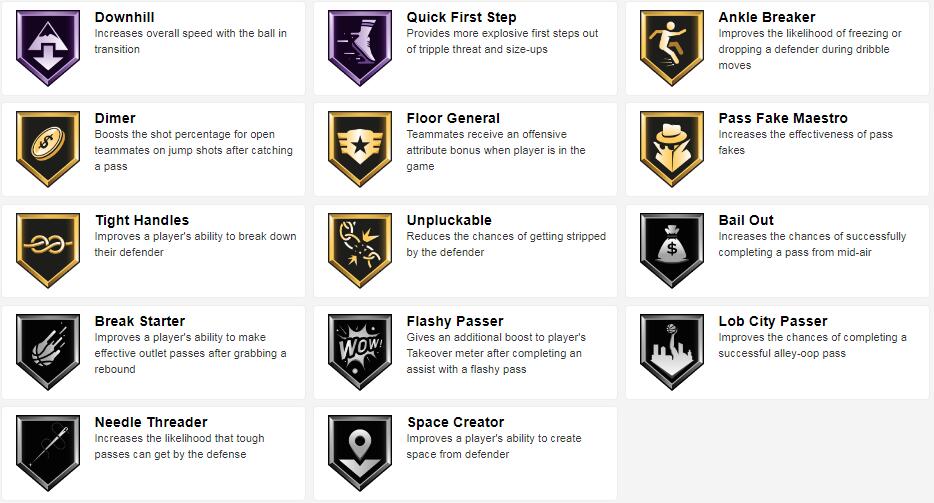Click the Floor General star badge

pyautogui.click(x=360, y=149)
